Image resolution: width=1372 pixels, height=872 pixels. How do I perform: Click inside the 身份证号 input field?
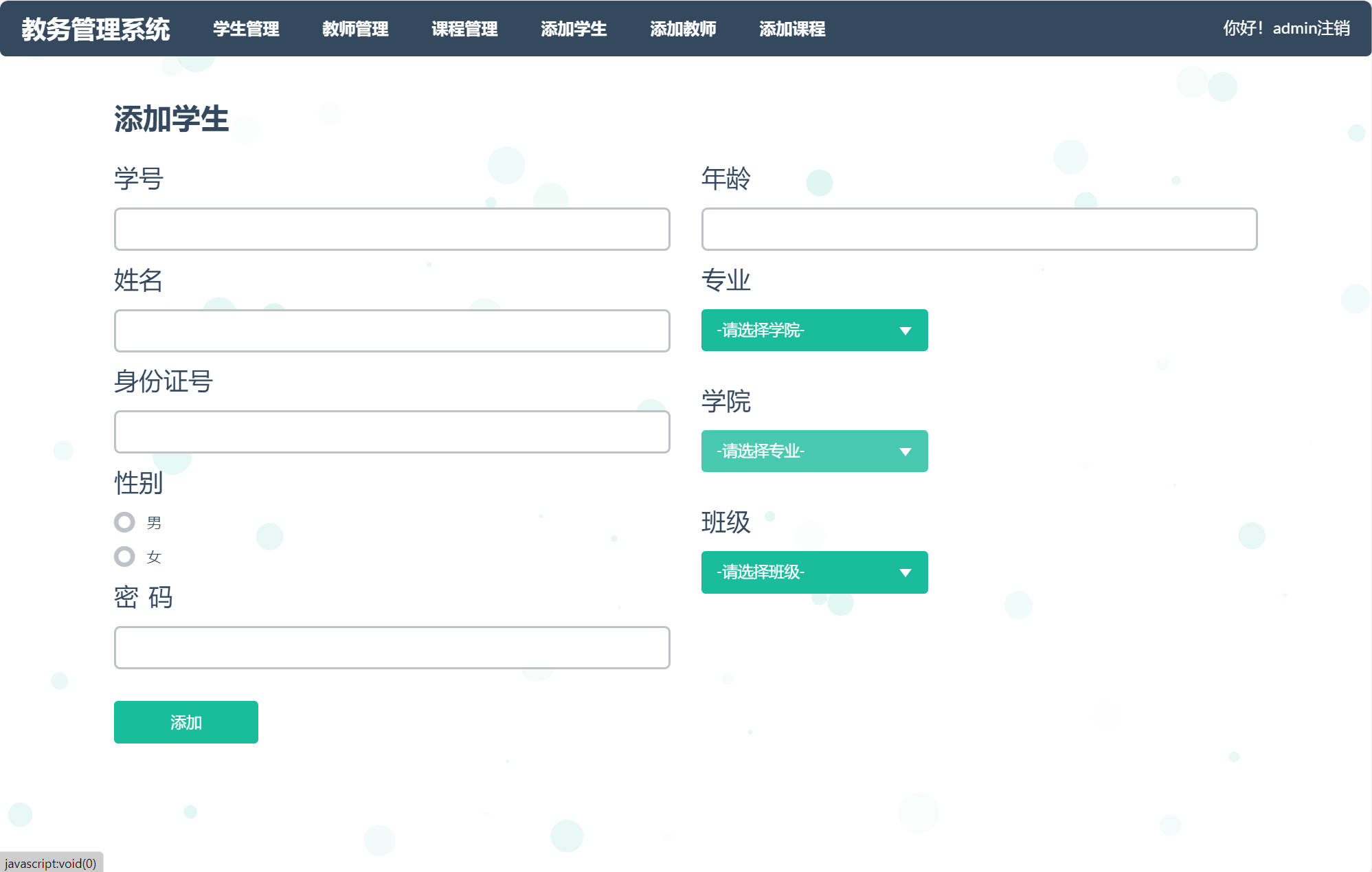[x=392, y=432]
